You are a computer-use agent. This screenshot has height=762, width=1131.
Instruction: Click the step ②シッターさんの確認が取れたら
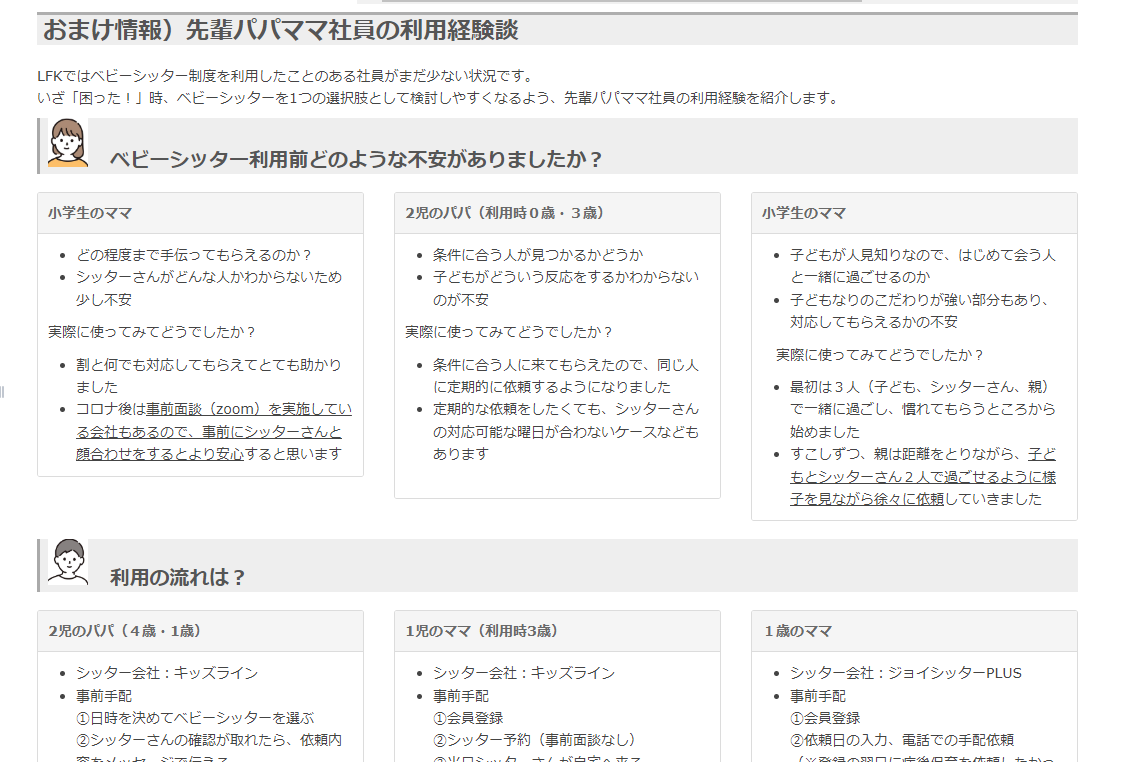click(x=209, y=740)
